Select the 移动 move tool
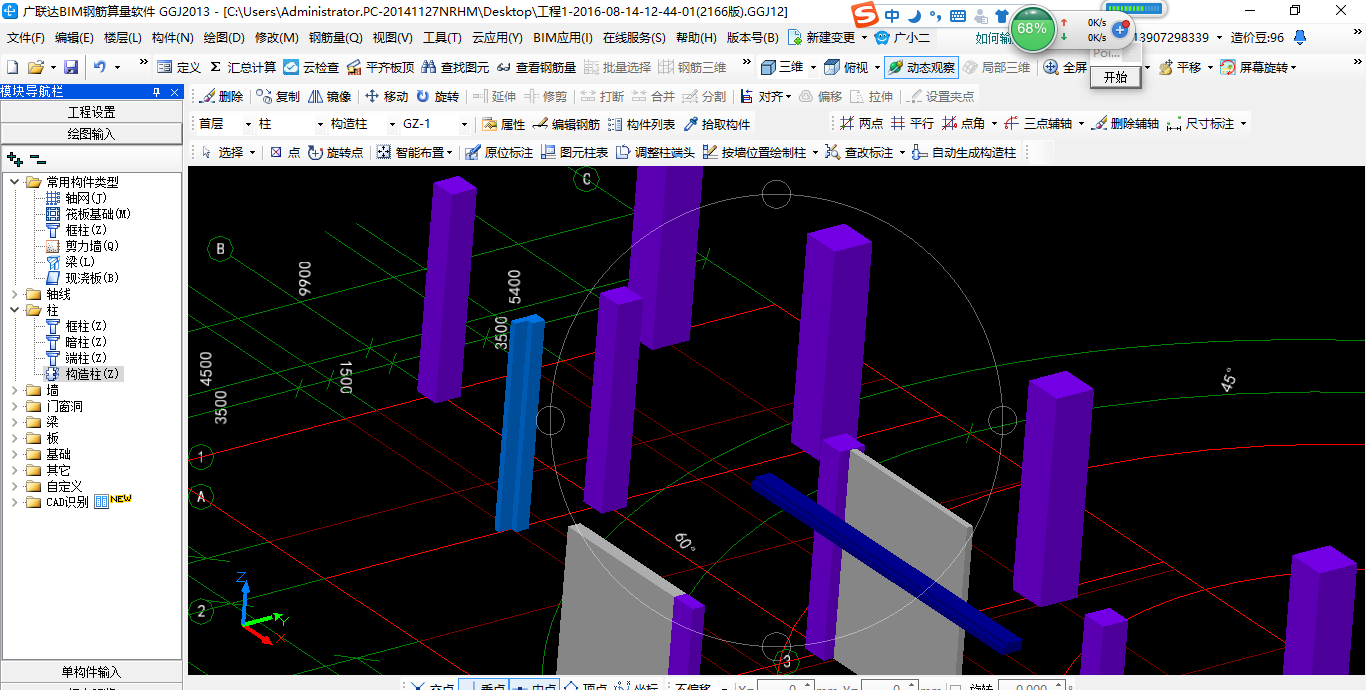The width and height of the screenshot is (1366, 690). 386,96
